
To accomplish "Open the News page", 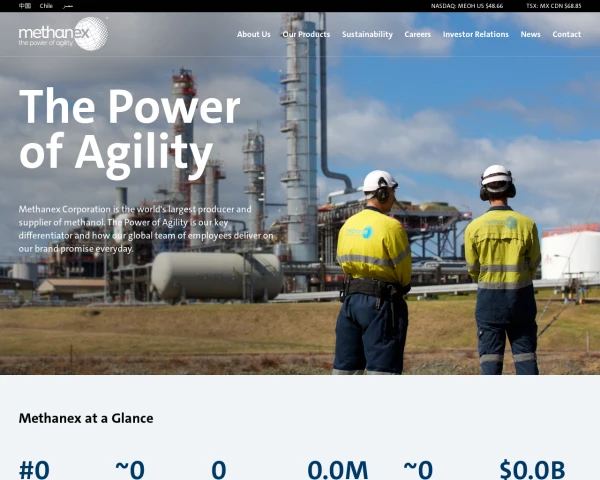I will point(530,34).
